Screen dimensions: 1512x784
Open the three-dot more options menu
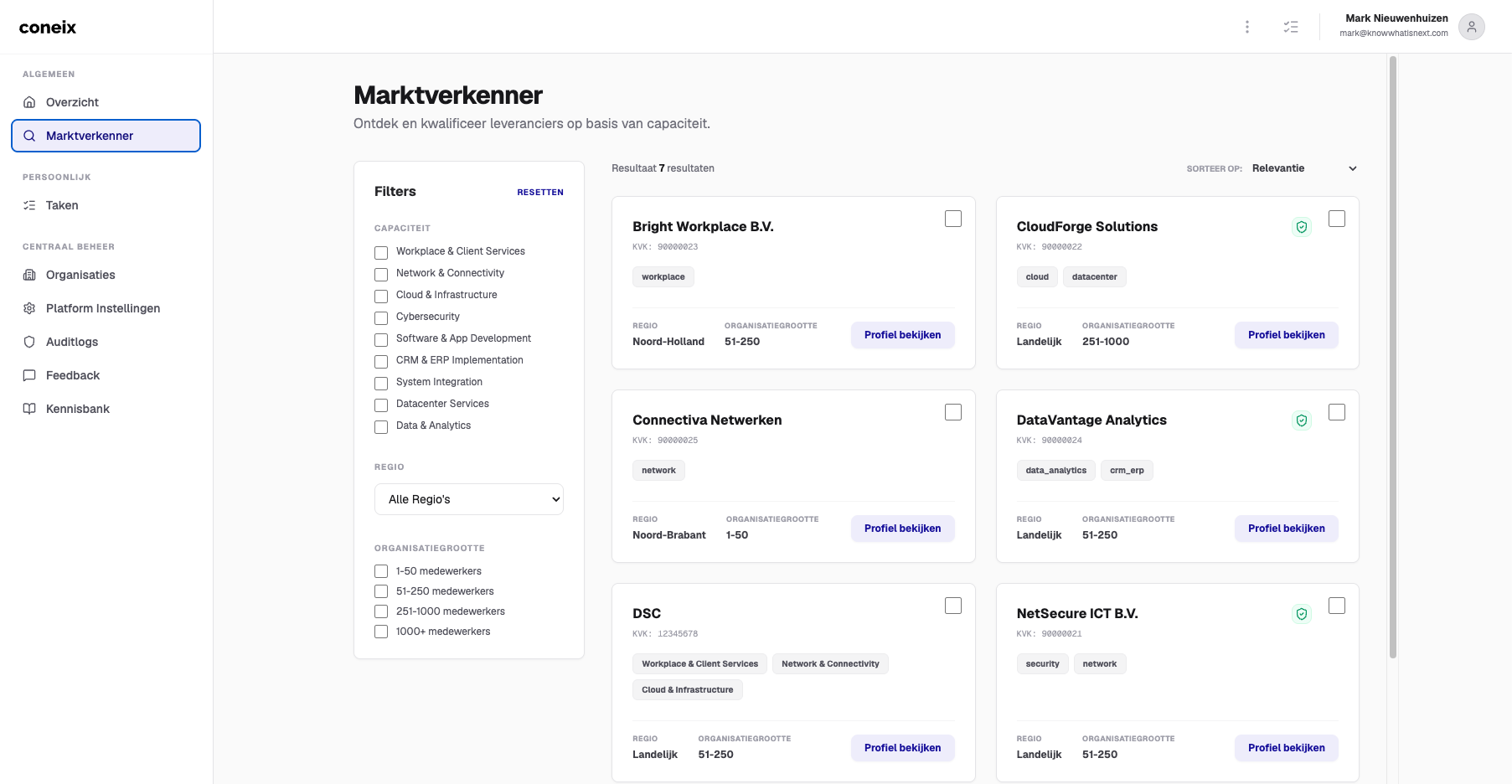coord(1247,27)
